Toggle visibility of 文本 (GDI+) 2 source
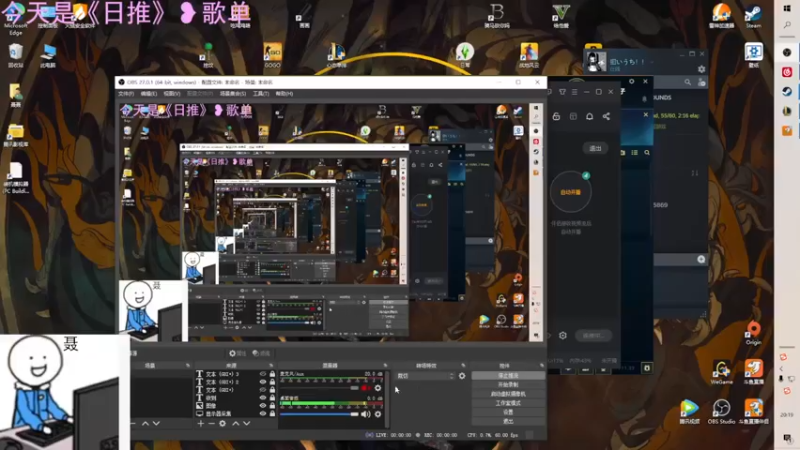This screenshot has width=800, height=450. coord(263,382)
